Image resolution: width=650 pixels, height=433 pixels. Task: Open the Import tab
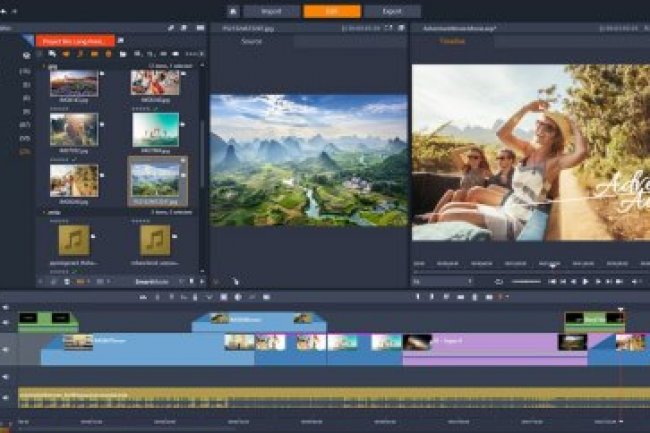point(272,11)
